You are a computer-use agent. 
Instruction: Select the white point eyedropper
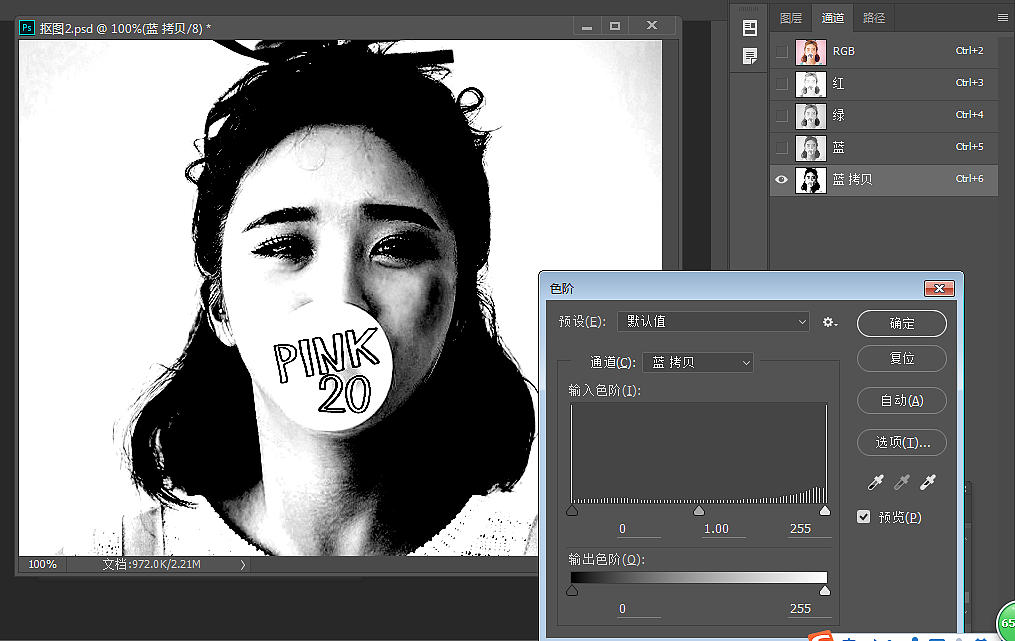927,481
